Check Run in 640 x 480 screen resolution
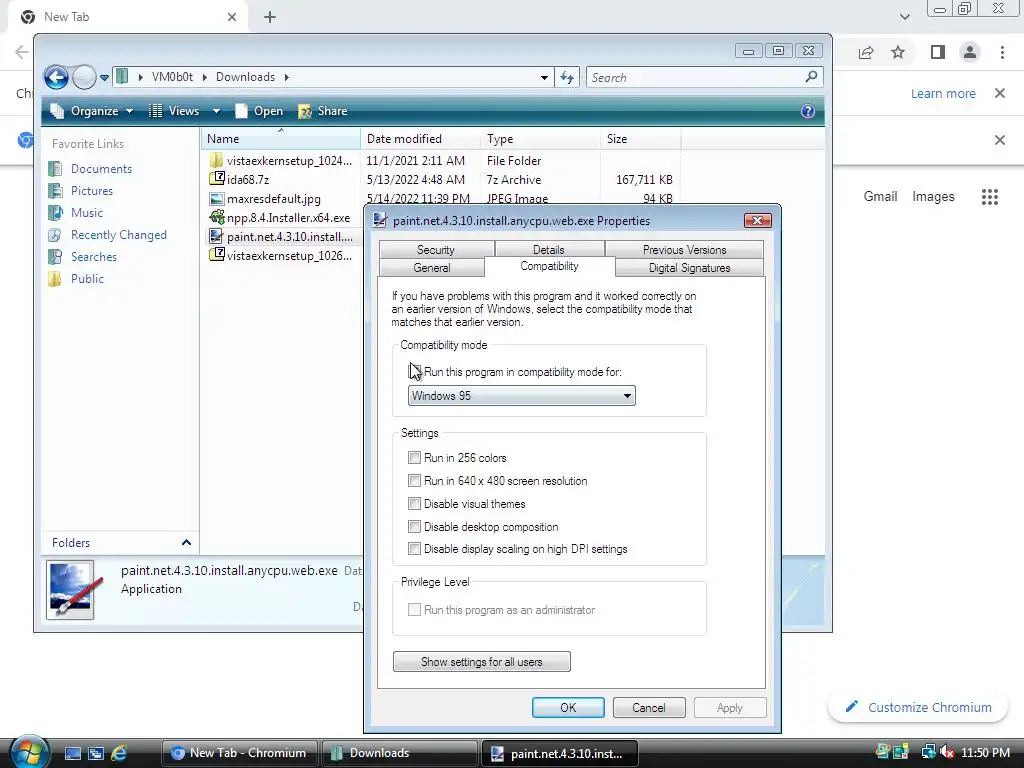 coord(414,481)
